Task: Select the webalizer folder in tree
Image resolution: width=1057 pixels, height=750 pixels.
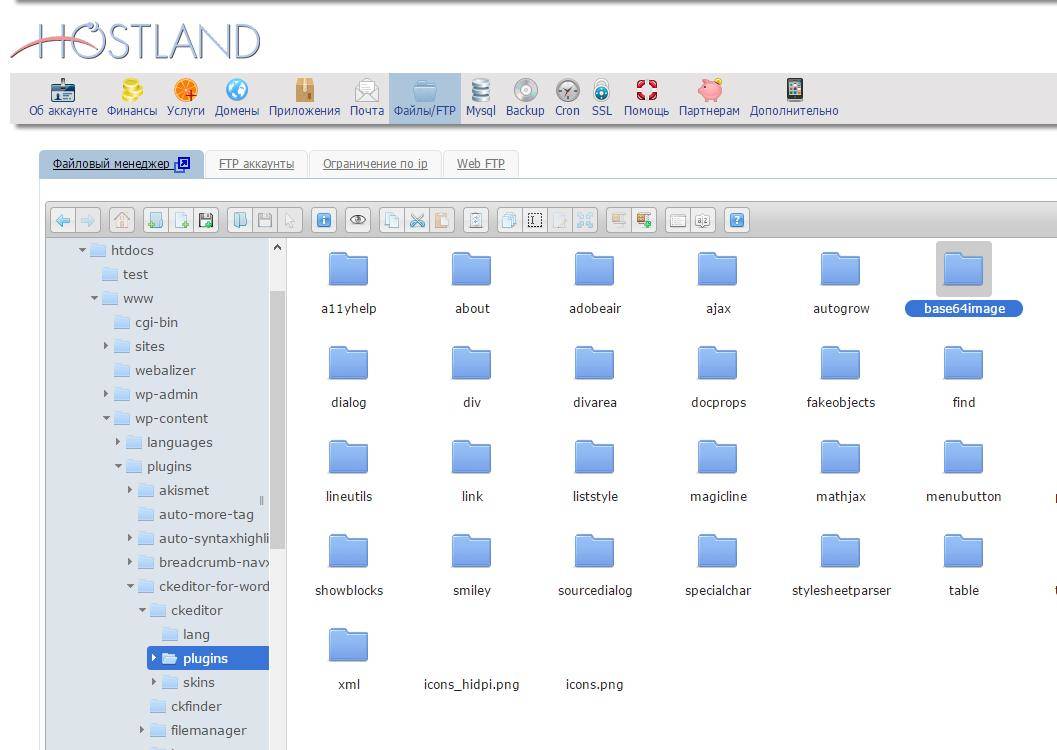Action: coord(165,371)
